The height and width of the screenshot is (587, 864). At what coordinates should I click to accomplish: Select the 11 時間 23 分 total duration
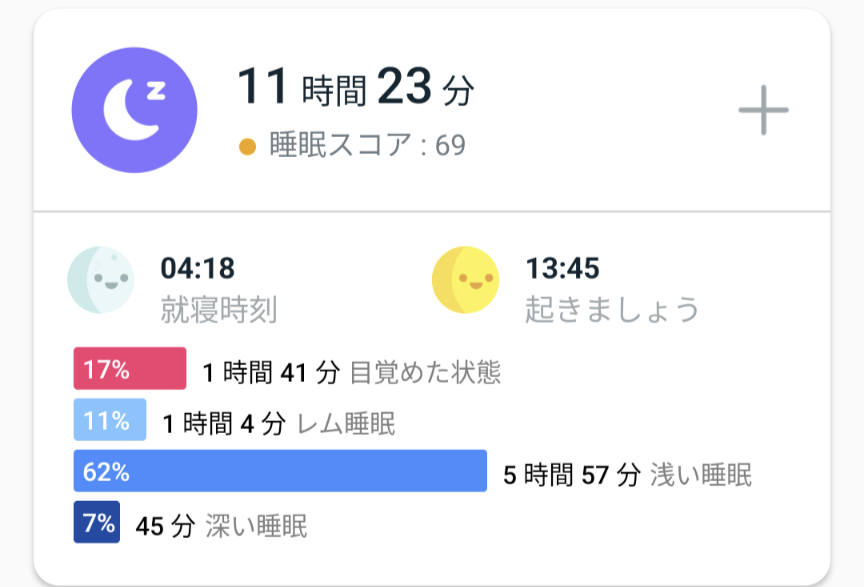tap(355, 89)
